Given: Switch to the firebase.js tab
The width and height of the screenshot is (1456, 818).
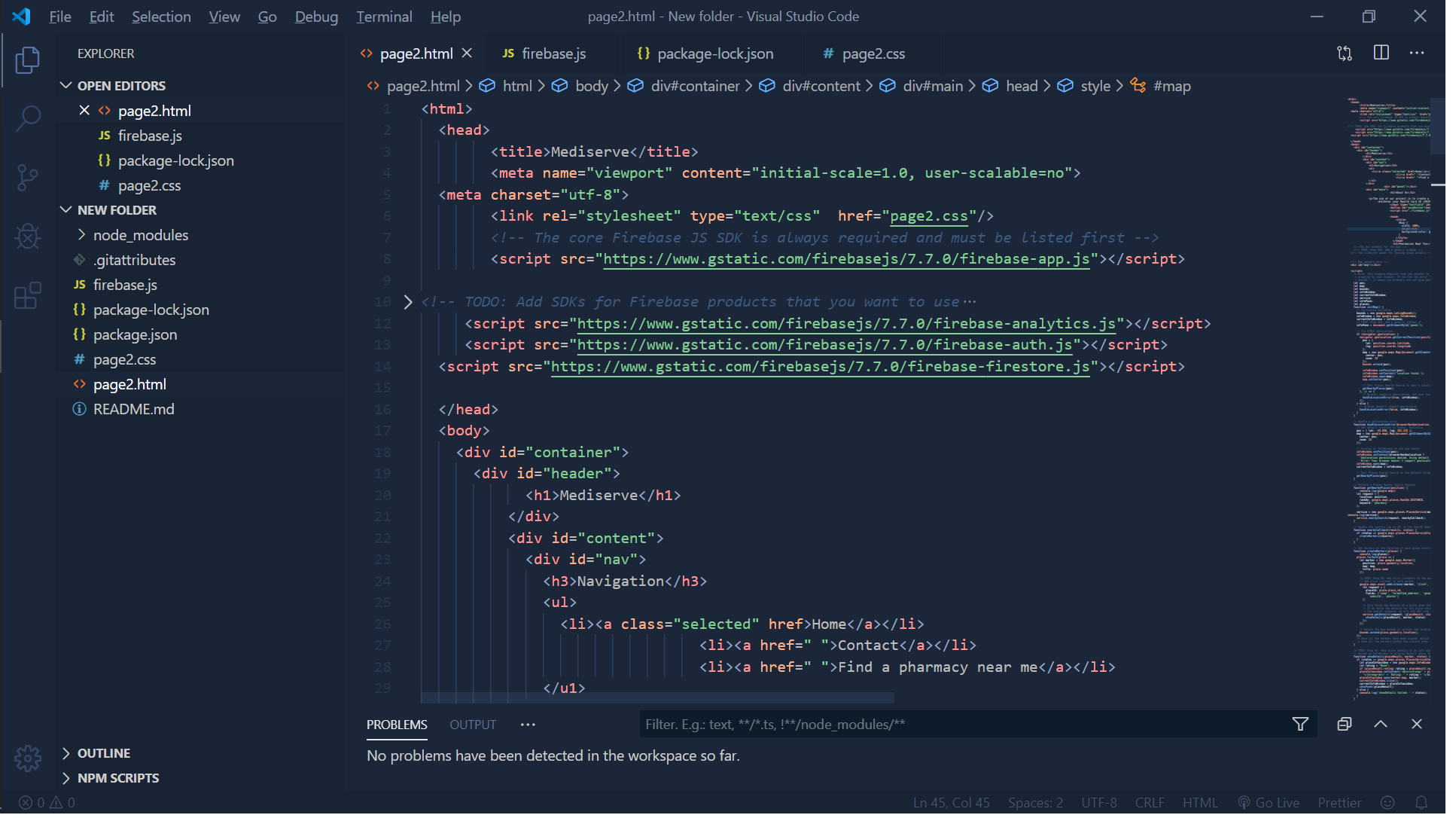Looking at the screenshot, I should pyautogui.click(x=553, y=53).
